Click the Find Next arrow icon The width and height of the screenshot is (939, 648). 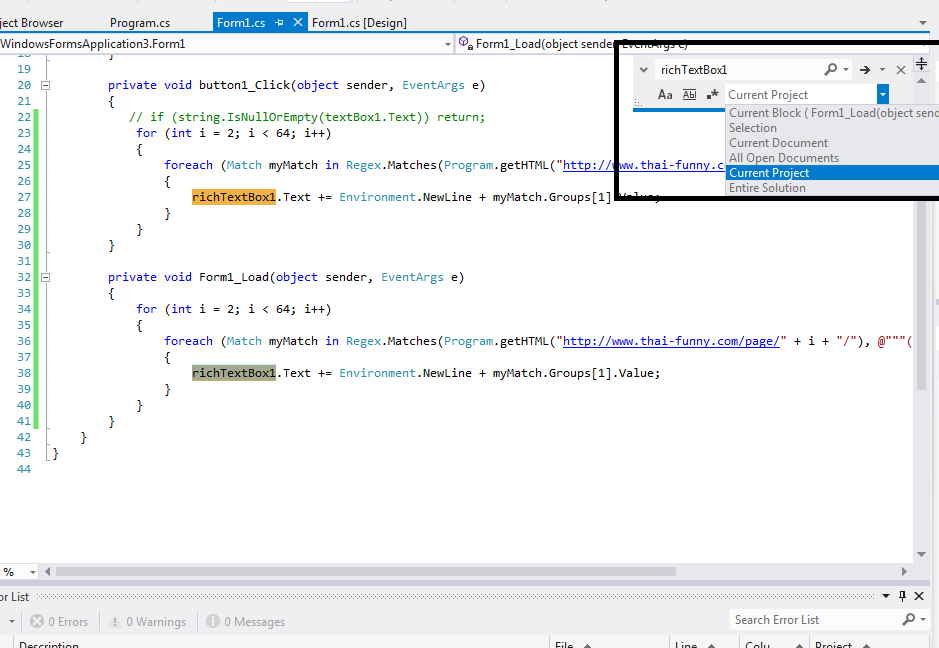(x=865, y=70)
